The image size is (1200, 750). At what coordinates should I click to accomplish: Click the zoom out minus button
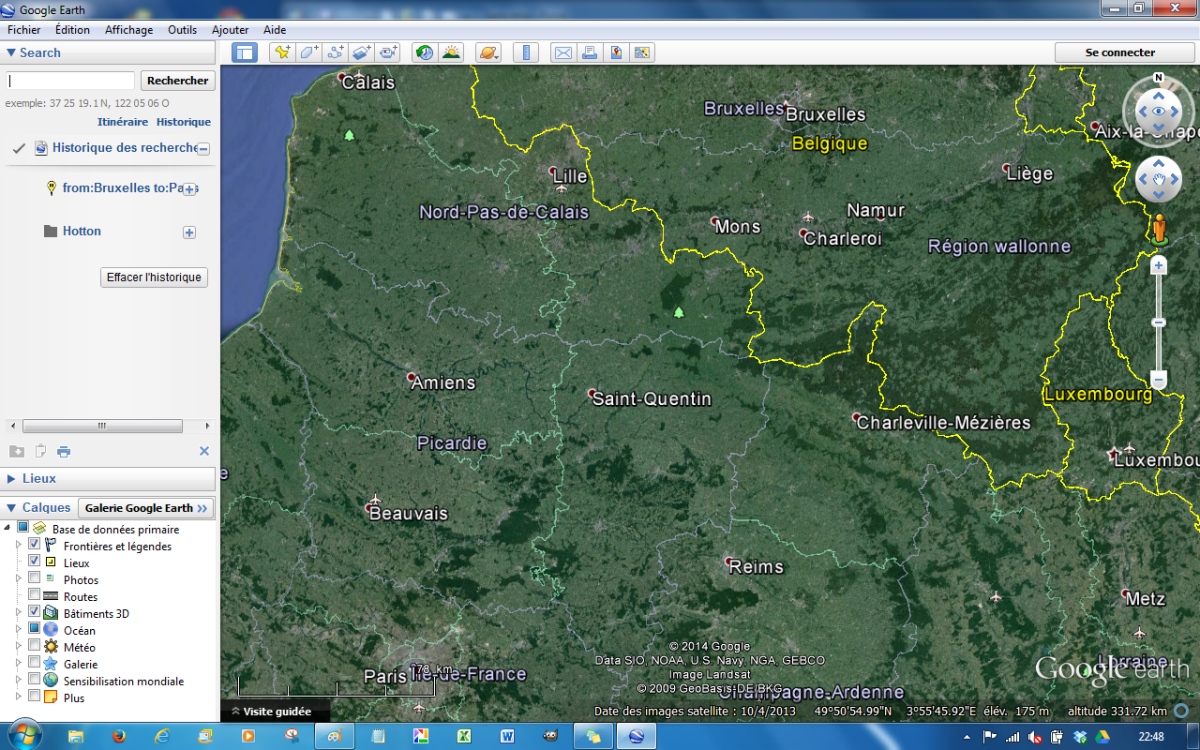coord(1159,380)
